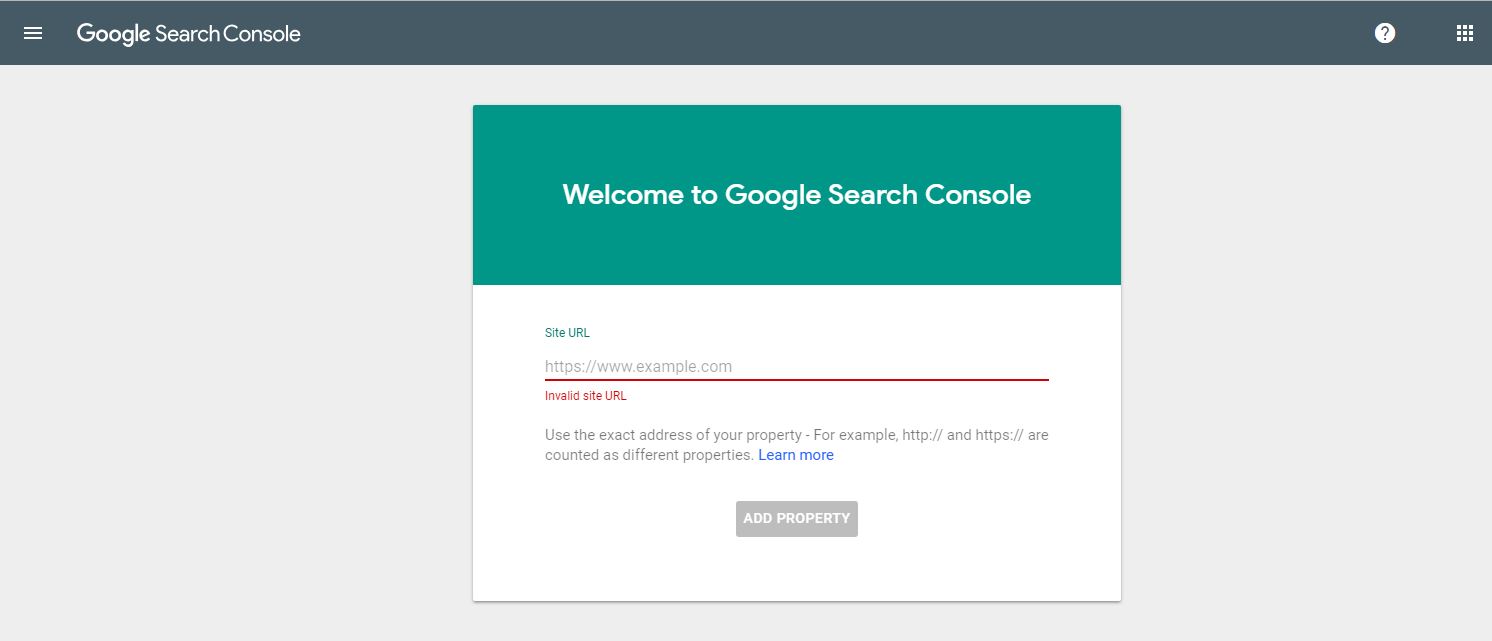Click the Welcome to Google Search Console heading
The height and width of the screenshot is (641, 1492).
click(796, 194)
